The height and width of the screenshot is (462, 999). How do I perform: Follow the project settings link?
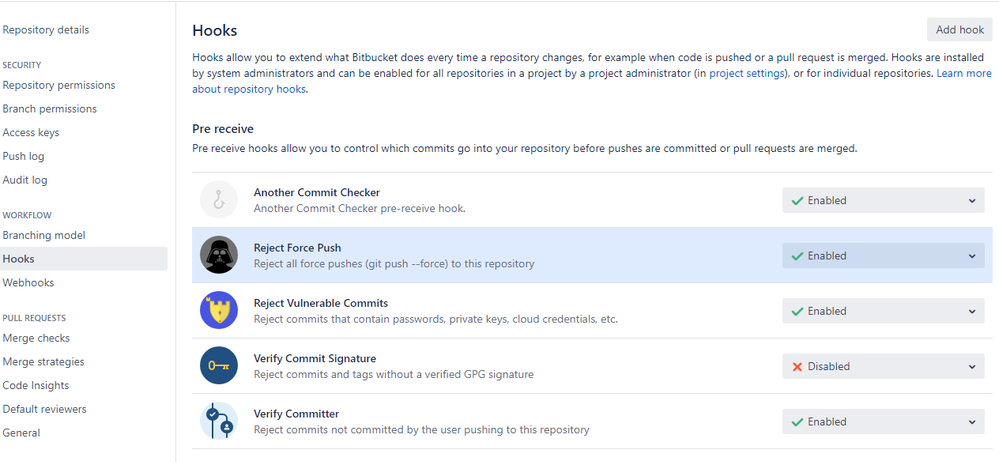click(x=747, y=73)
